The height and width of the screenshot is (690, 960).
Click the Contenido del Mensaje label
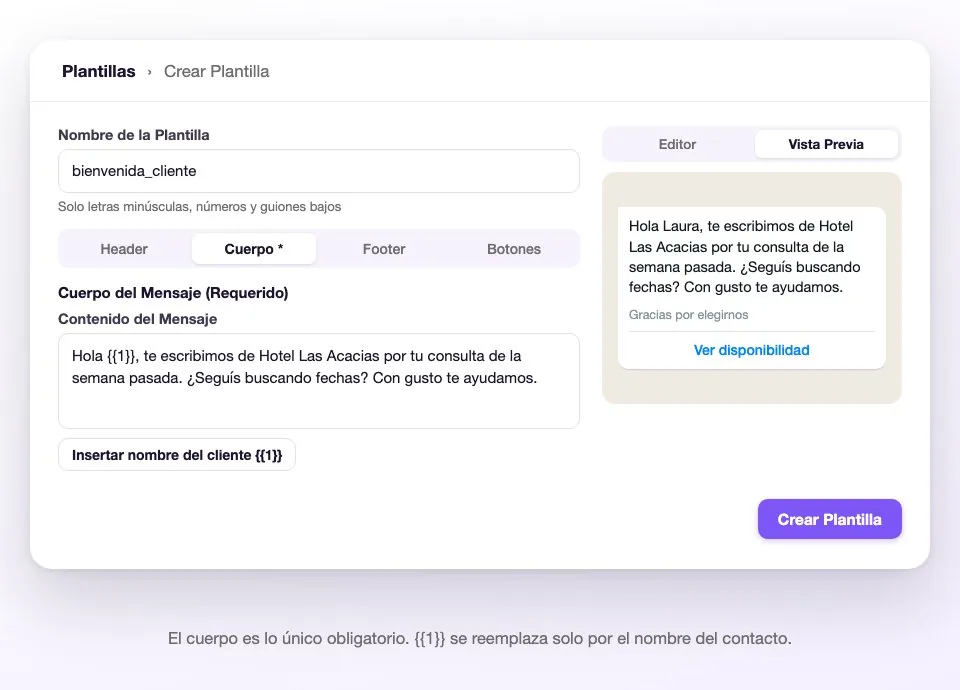click(x=138, y=319)
